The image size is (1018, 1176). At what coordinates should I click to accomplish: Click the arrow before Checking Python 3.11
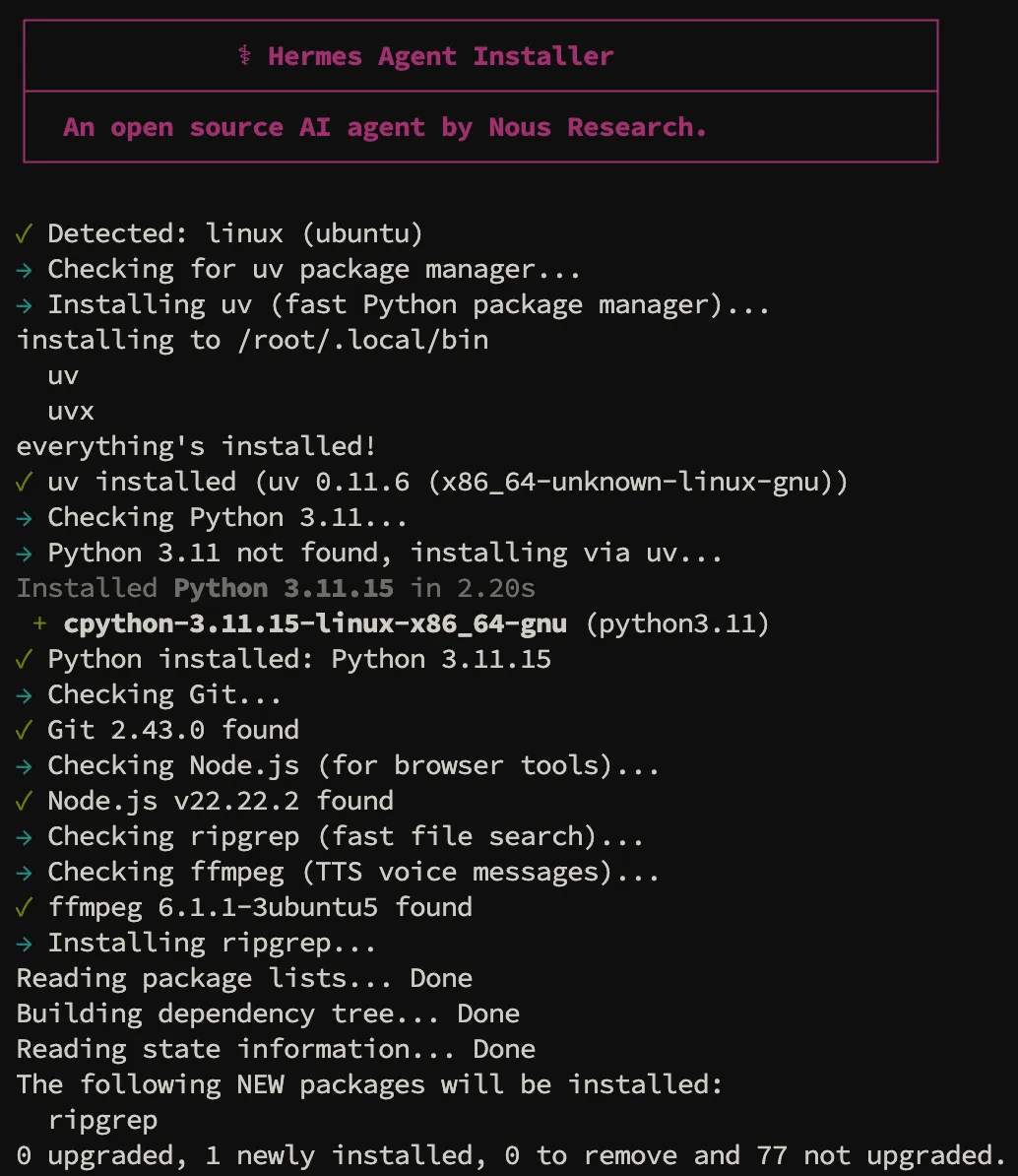(24, 517)
